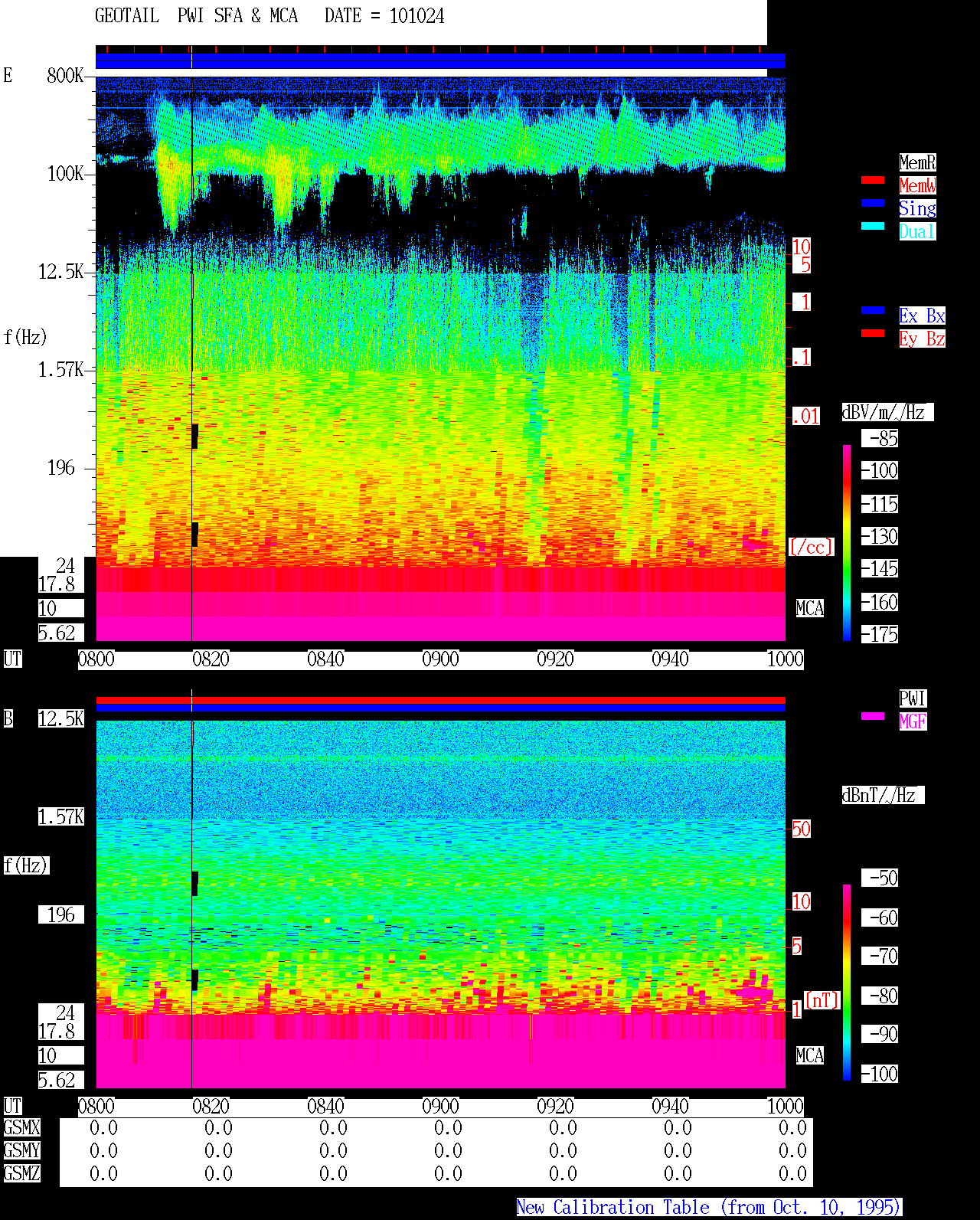The height and width of the screenshot is (1220, 980).
Task: Click the red [nT] field unit label
Action: (822, 1000)
